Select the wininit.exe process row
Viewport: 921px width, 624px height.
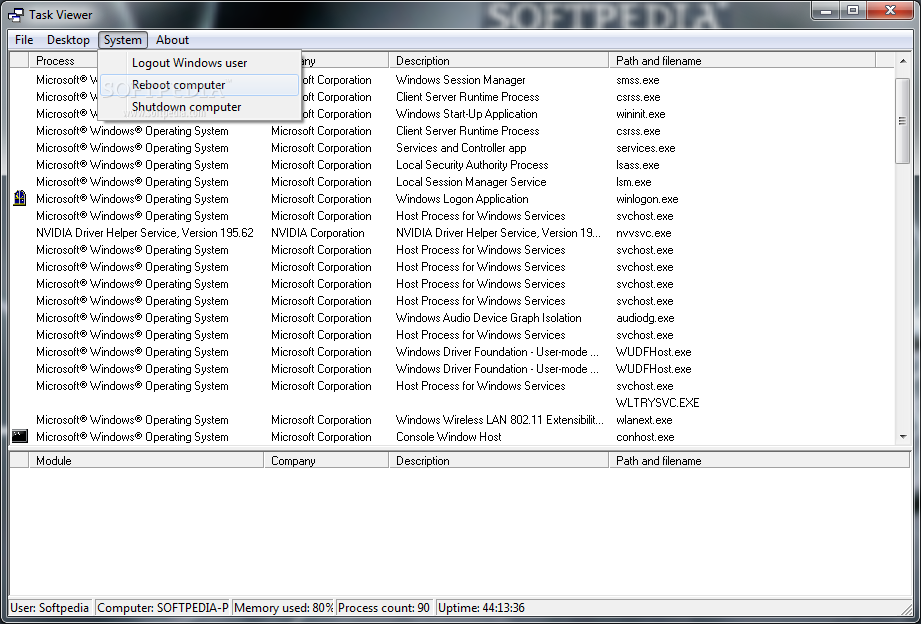[451, 114]
